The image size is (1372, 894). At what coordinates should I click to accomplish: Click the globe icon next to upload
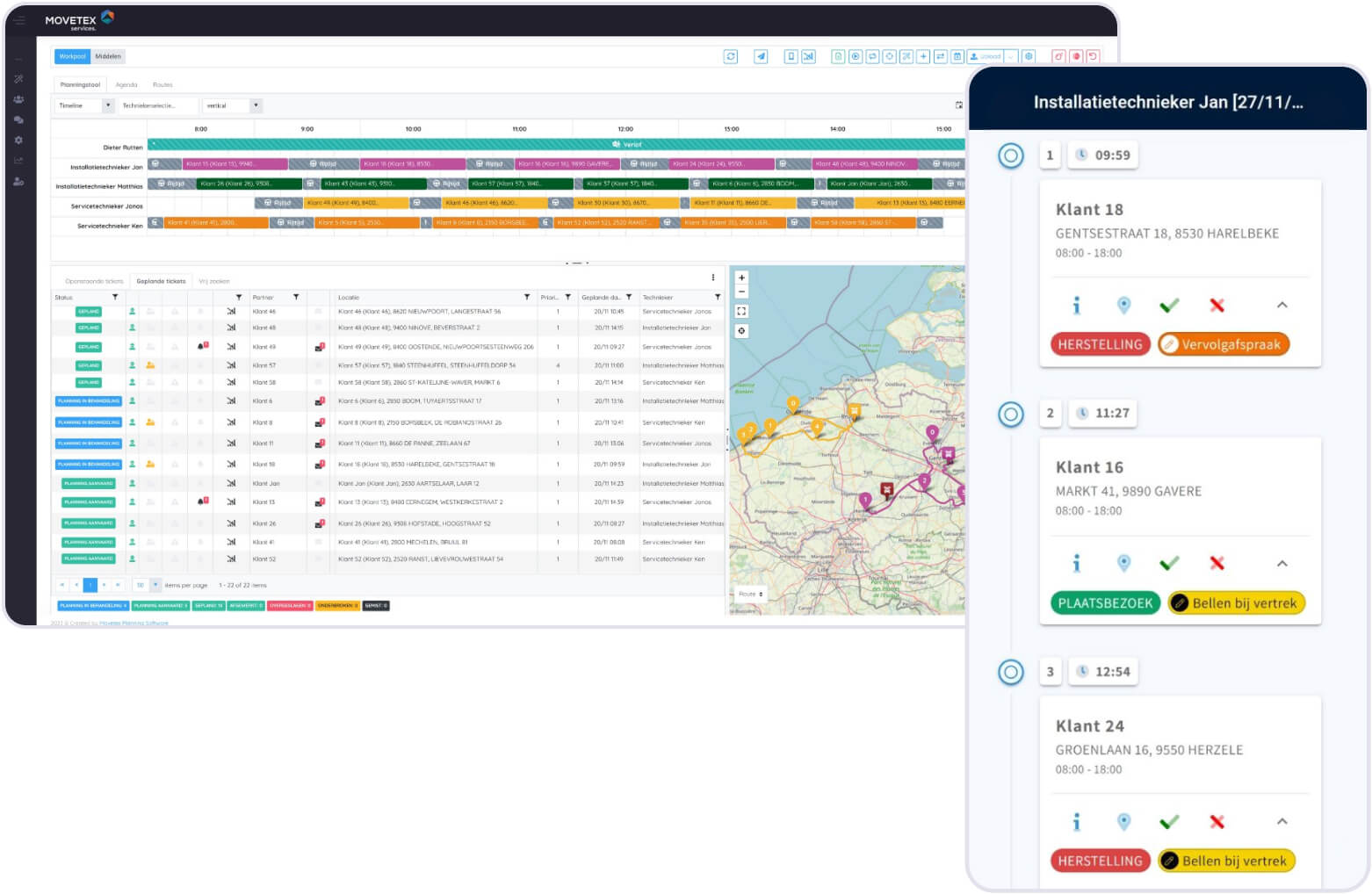point(1029,56)
